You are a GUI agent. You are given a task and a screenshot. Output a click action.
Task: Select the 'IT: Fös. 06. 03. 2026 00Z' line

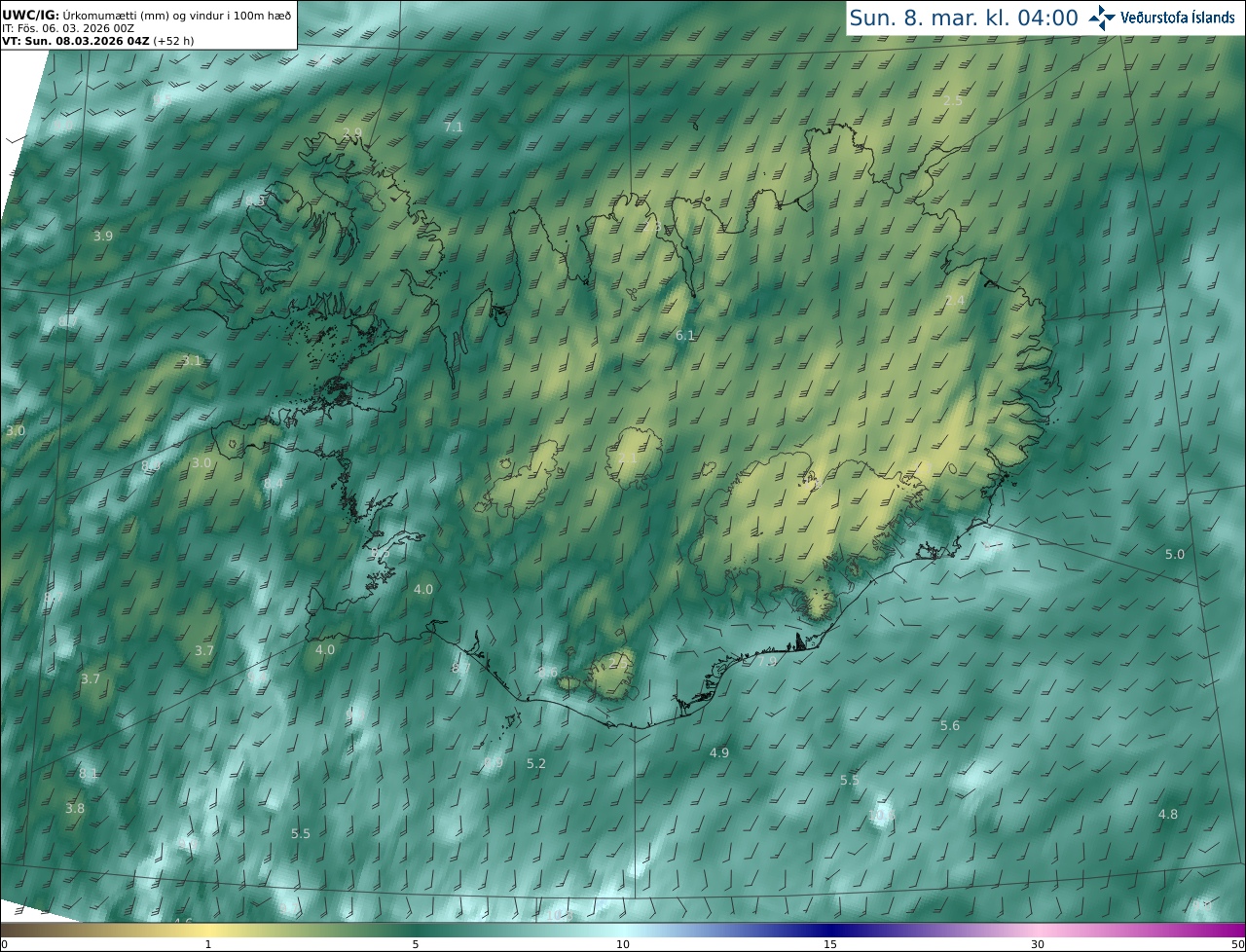coord(68,28)
